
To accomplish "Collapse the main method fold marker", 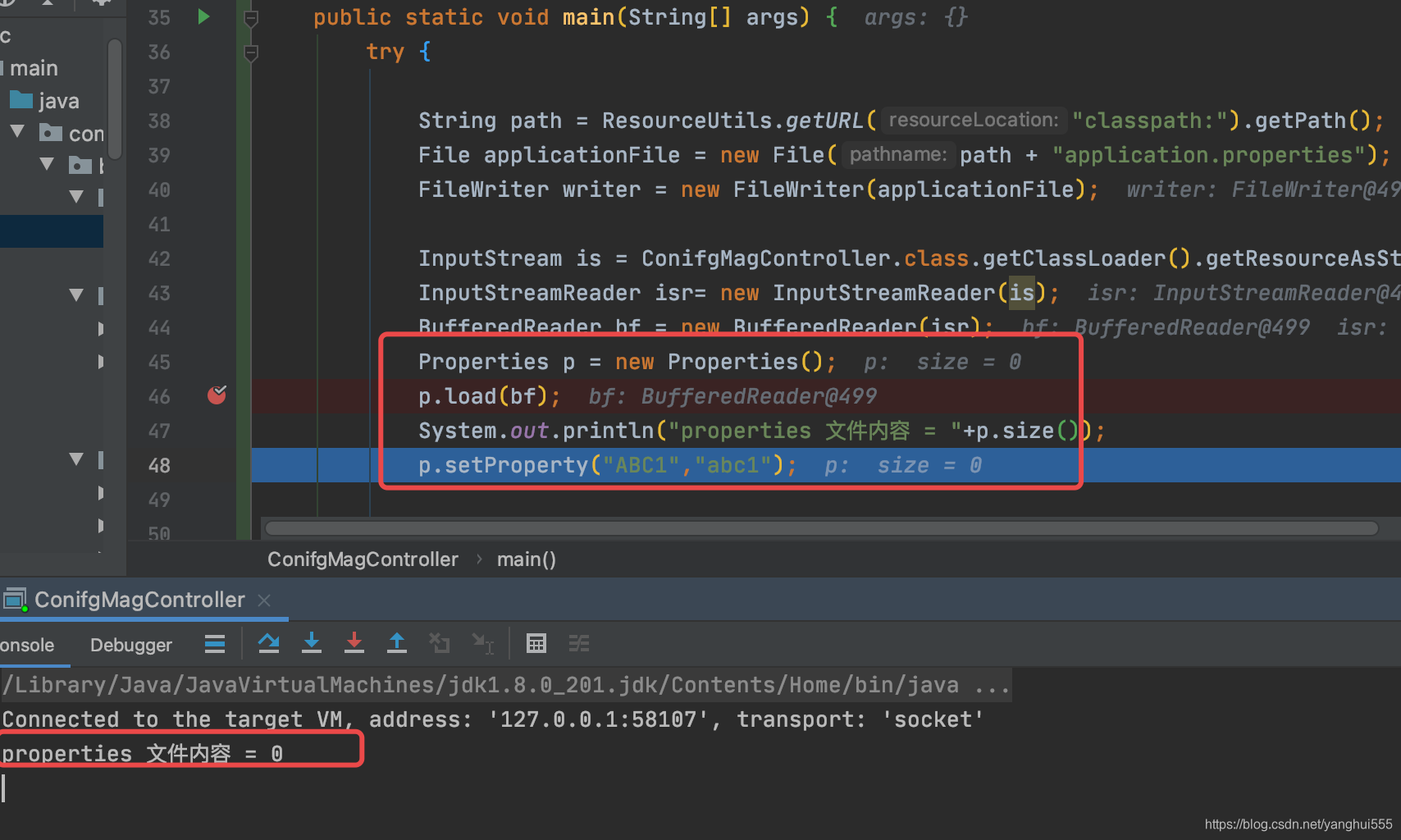I will click(252, 18).
